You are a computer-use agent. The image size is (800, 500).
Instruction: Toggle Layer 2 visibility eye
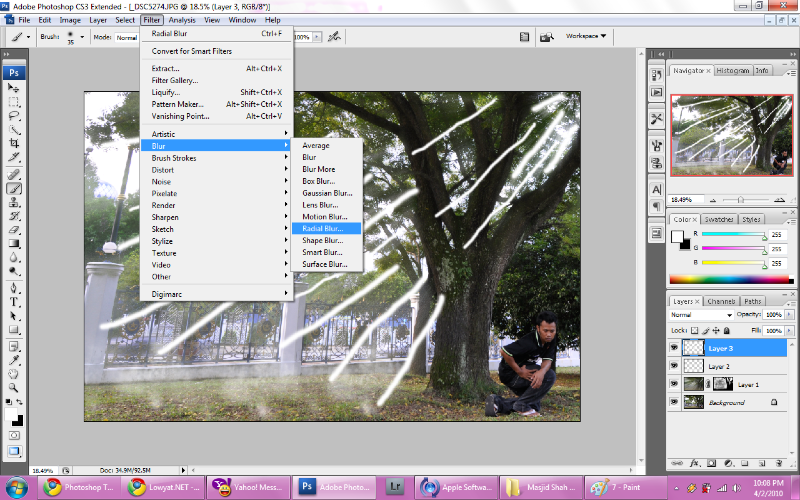pos(674,366)
